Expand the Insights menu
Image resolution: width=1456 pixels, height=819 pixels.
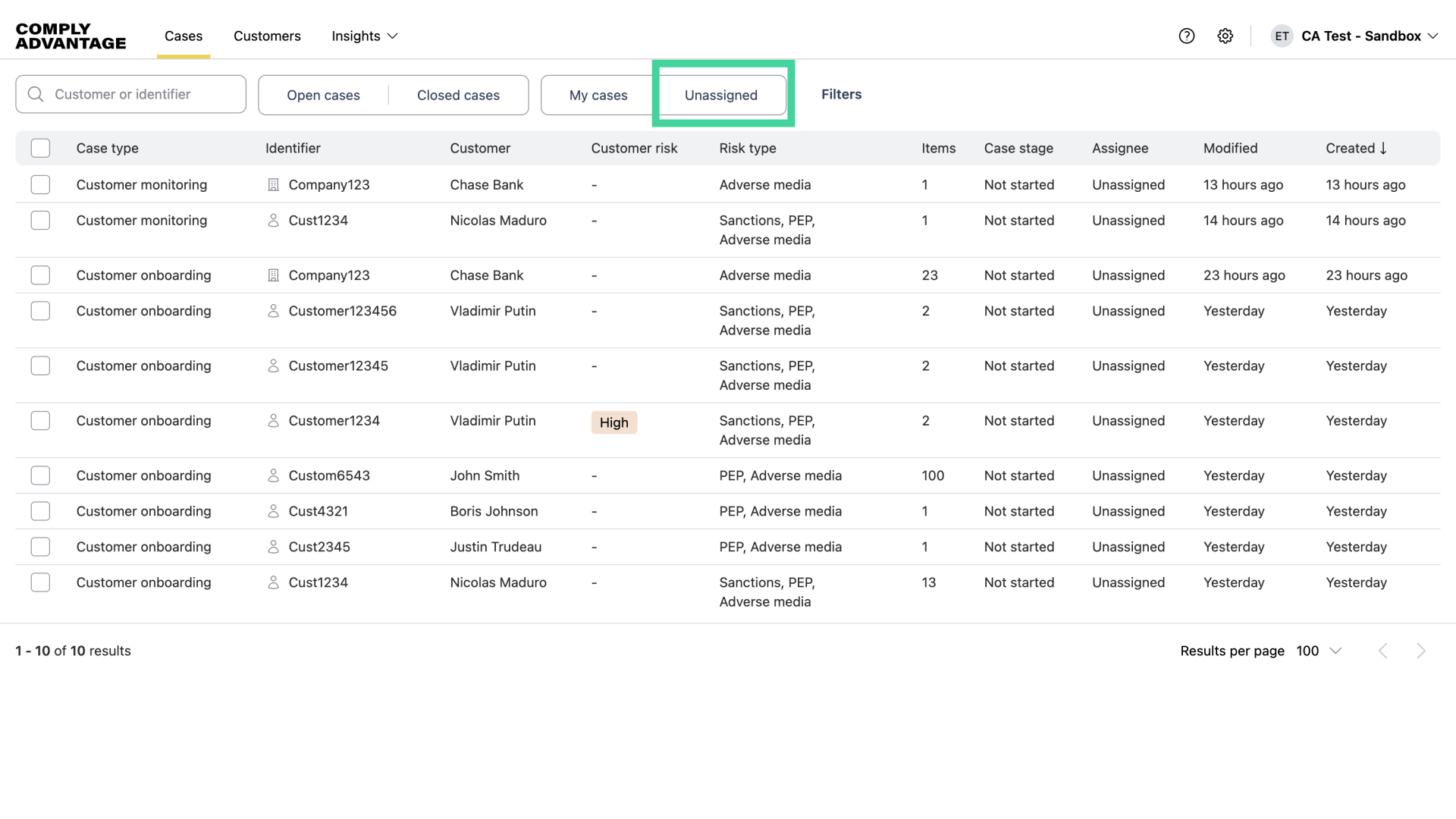coord(364,36)
